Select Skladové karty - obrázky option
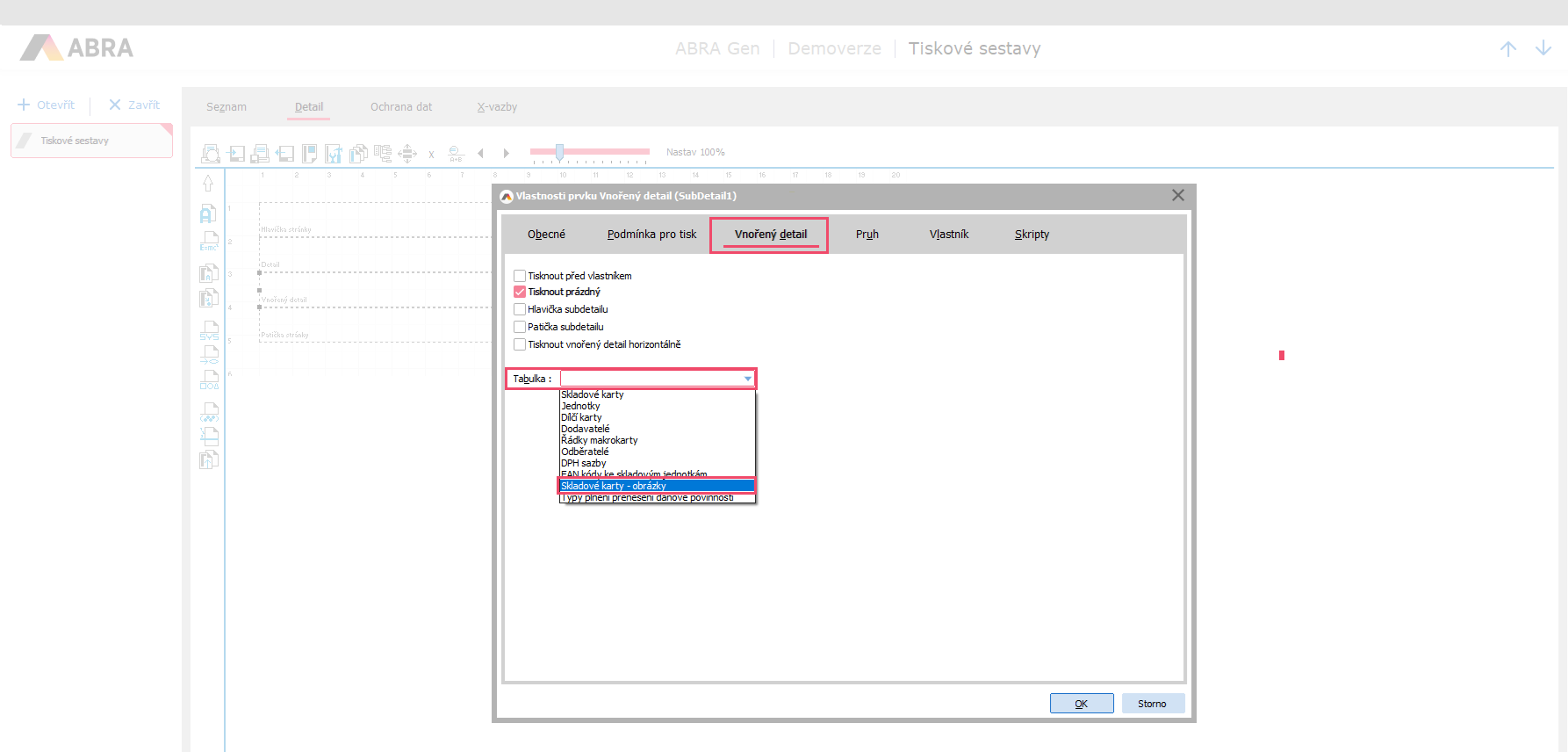This screenshot has height=752, width=1568. pyautogui.click(x=657, y=486)
